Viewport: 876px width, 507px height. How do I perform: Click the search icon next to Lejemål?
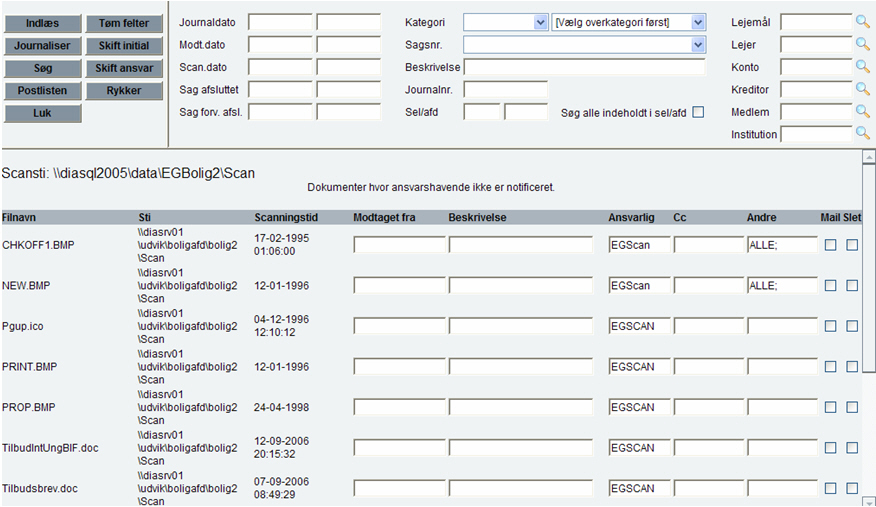[863, 22]
